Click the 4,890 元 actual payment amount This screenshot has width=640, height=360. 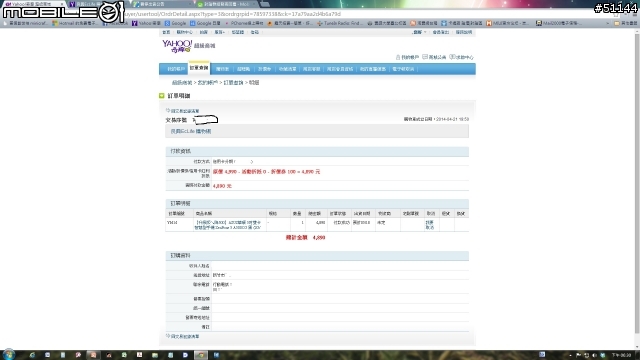[x=222, y=186]
